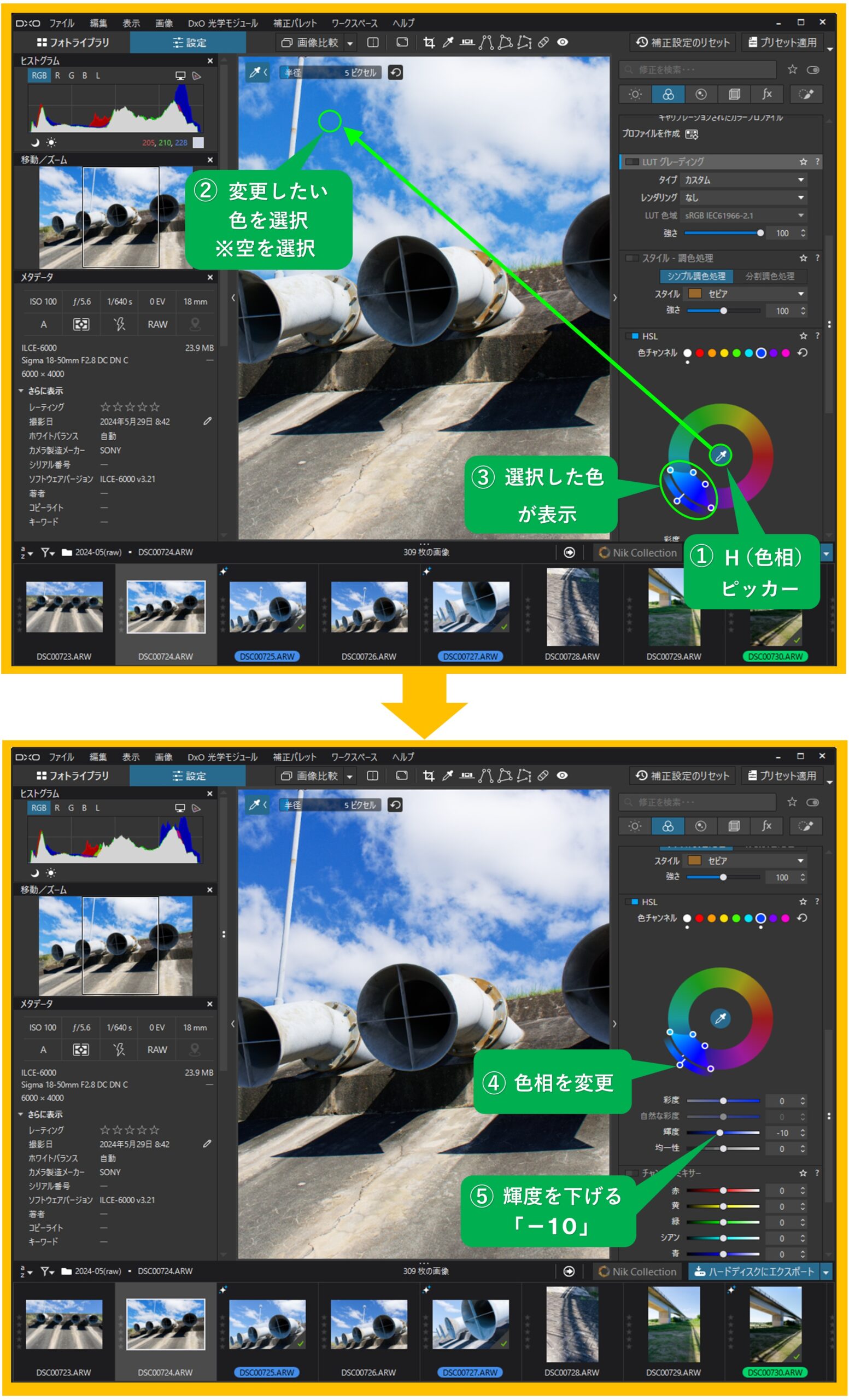Favorite the HSL palette star in top window
The width and height of the screenshot is (849, 1400).
[x=804, y=336]
